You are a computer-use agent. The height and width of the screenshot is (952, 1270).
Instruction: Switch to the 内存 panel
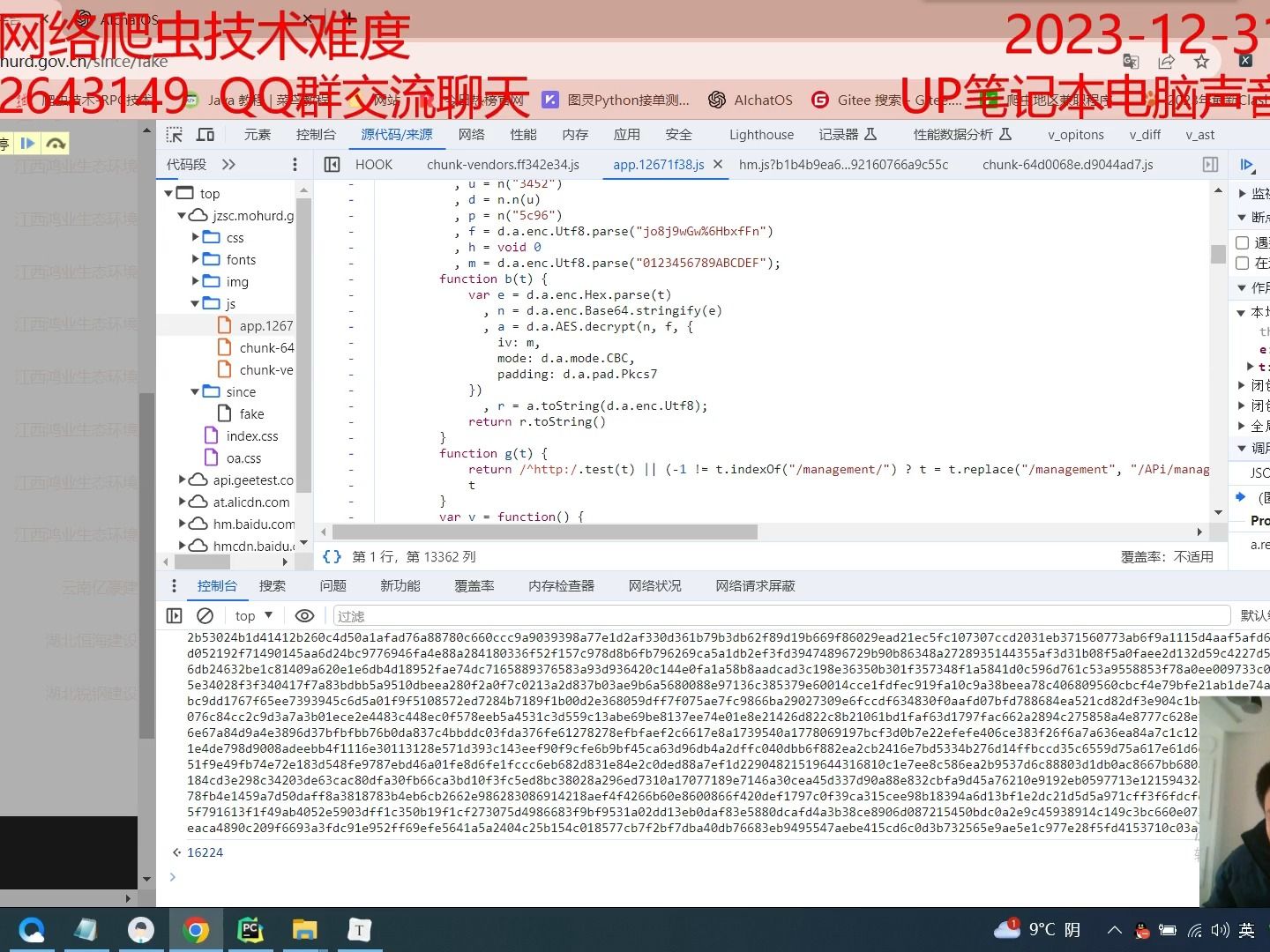pos(575,135)
